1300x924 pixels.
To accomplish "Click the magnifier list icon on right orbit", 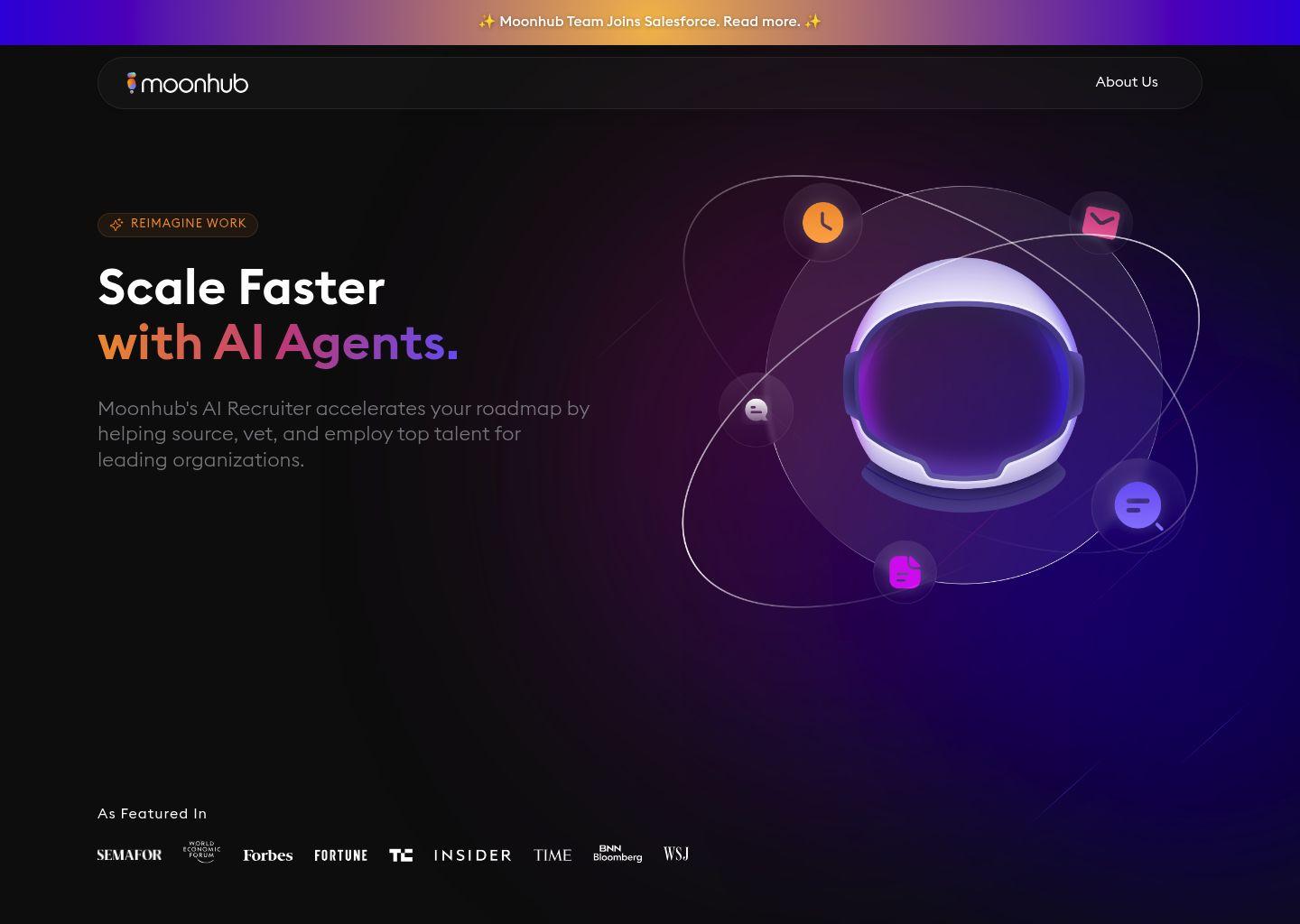I will [x=1137, y=505].
